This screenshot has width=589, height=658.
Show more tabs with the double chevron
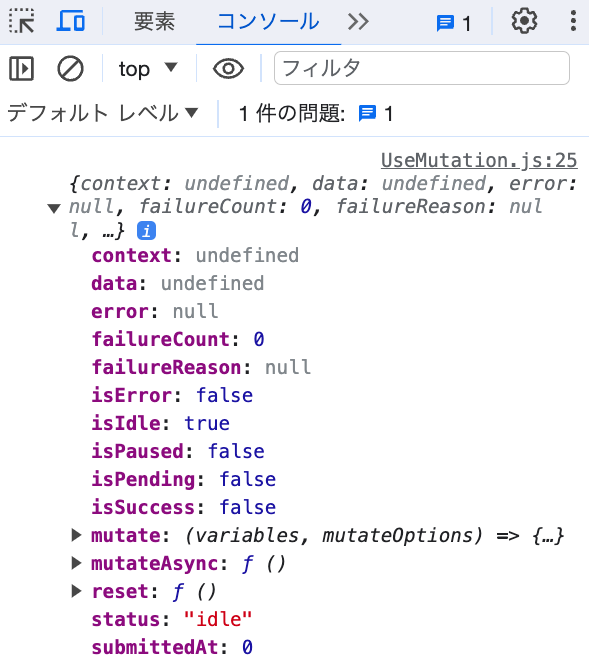[x=358, y=22]
